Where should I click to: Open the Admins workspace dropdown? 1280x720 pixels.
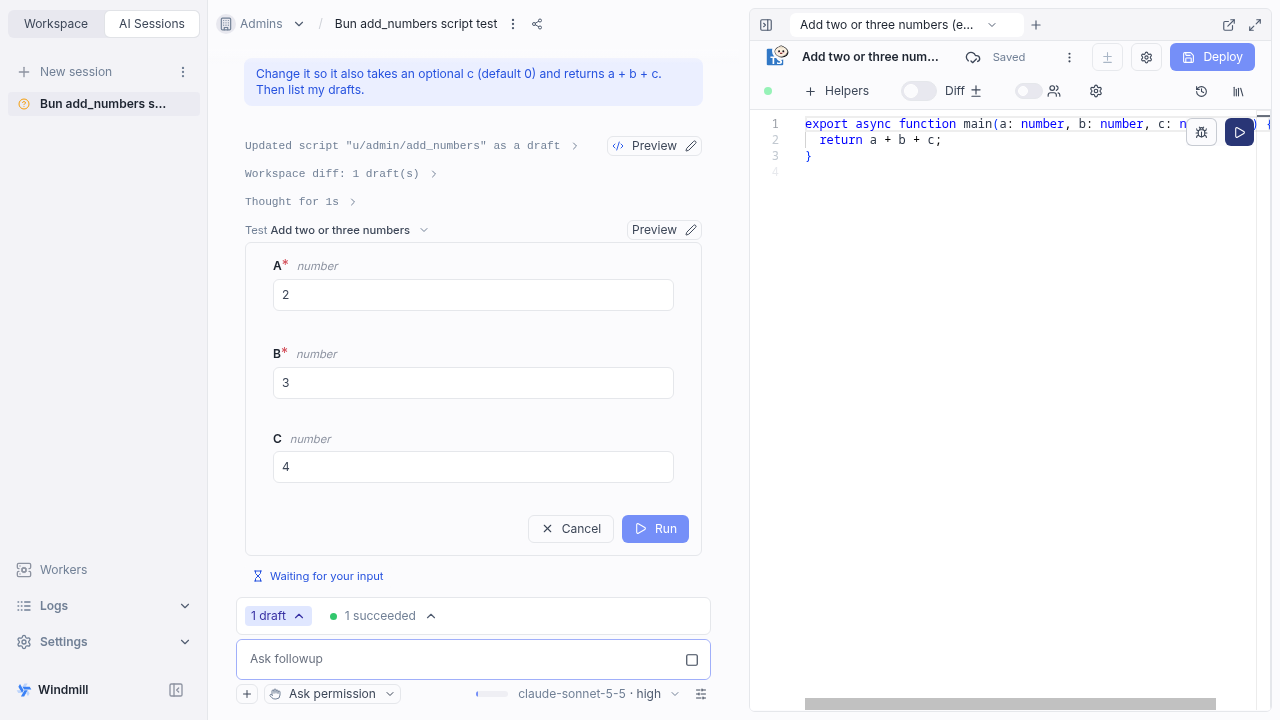pos(262,24)
